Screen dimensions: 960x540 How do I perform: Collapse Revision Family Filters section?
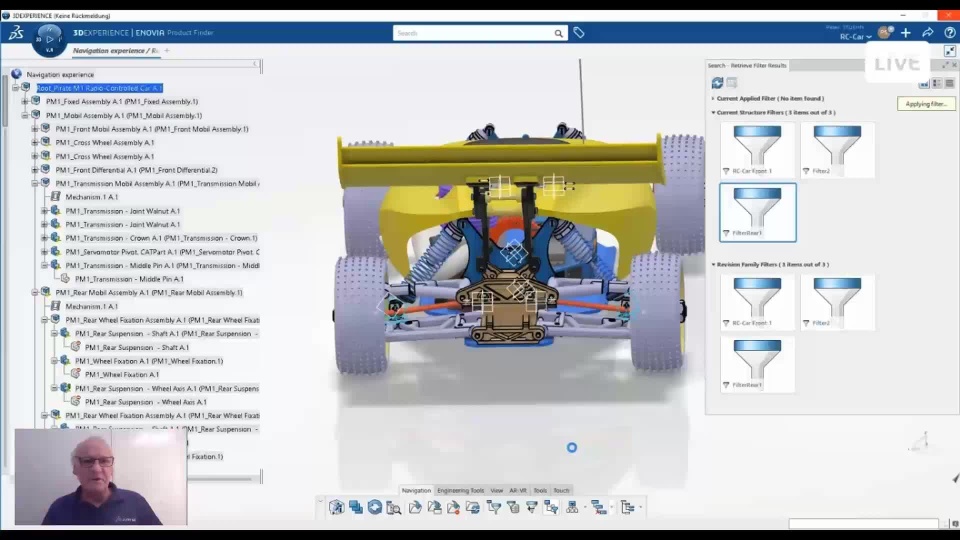713,264
